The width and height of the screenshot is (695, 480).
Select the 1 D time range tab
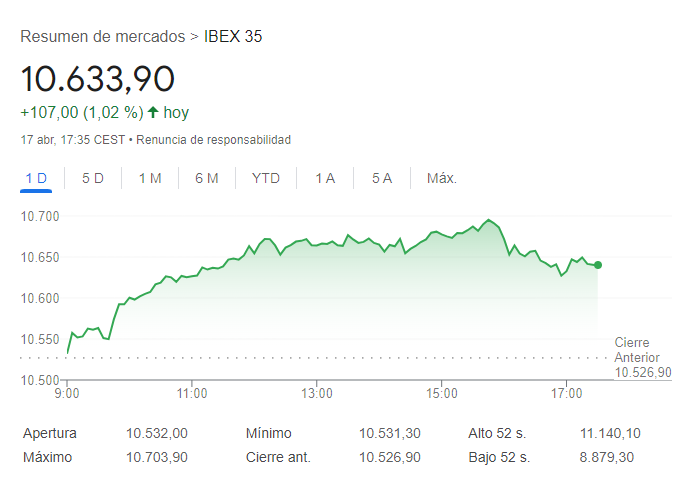pos(36,178)
